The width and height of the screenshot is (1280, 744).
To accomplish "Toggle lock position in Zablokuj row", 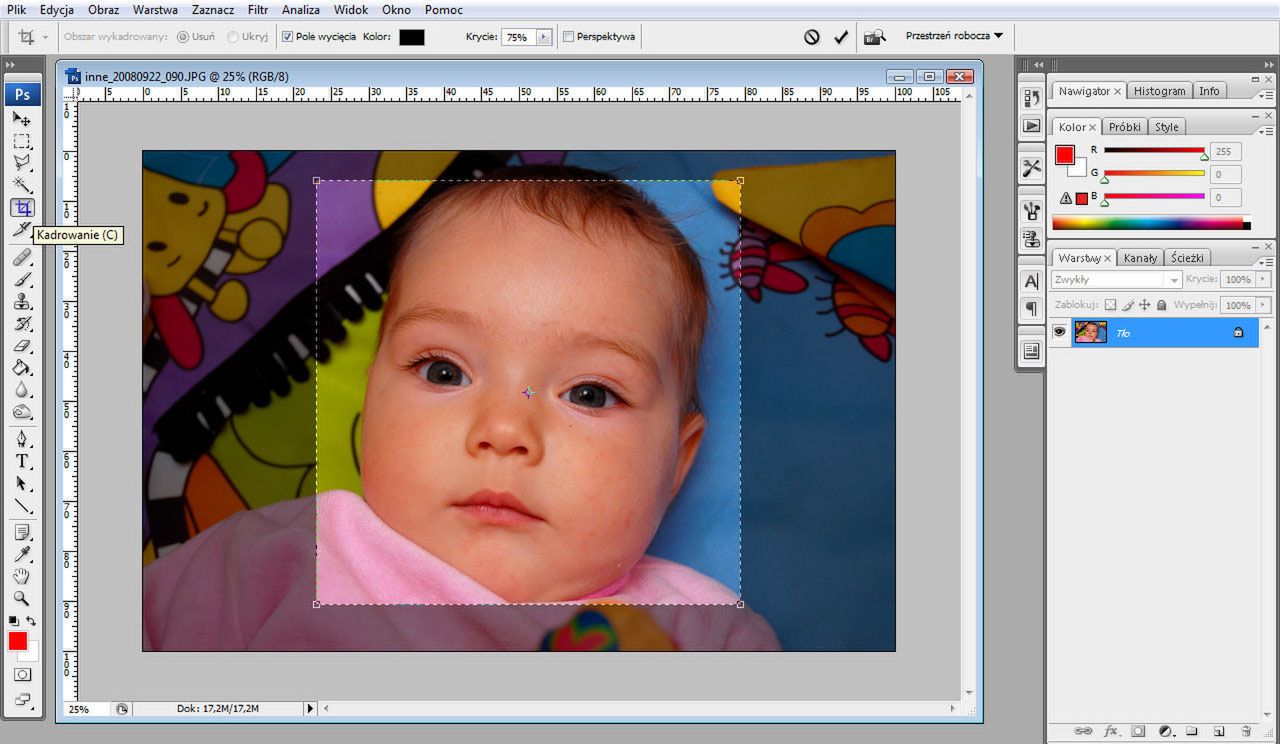I will pos(1144,305).
